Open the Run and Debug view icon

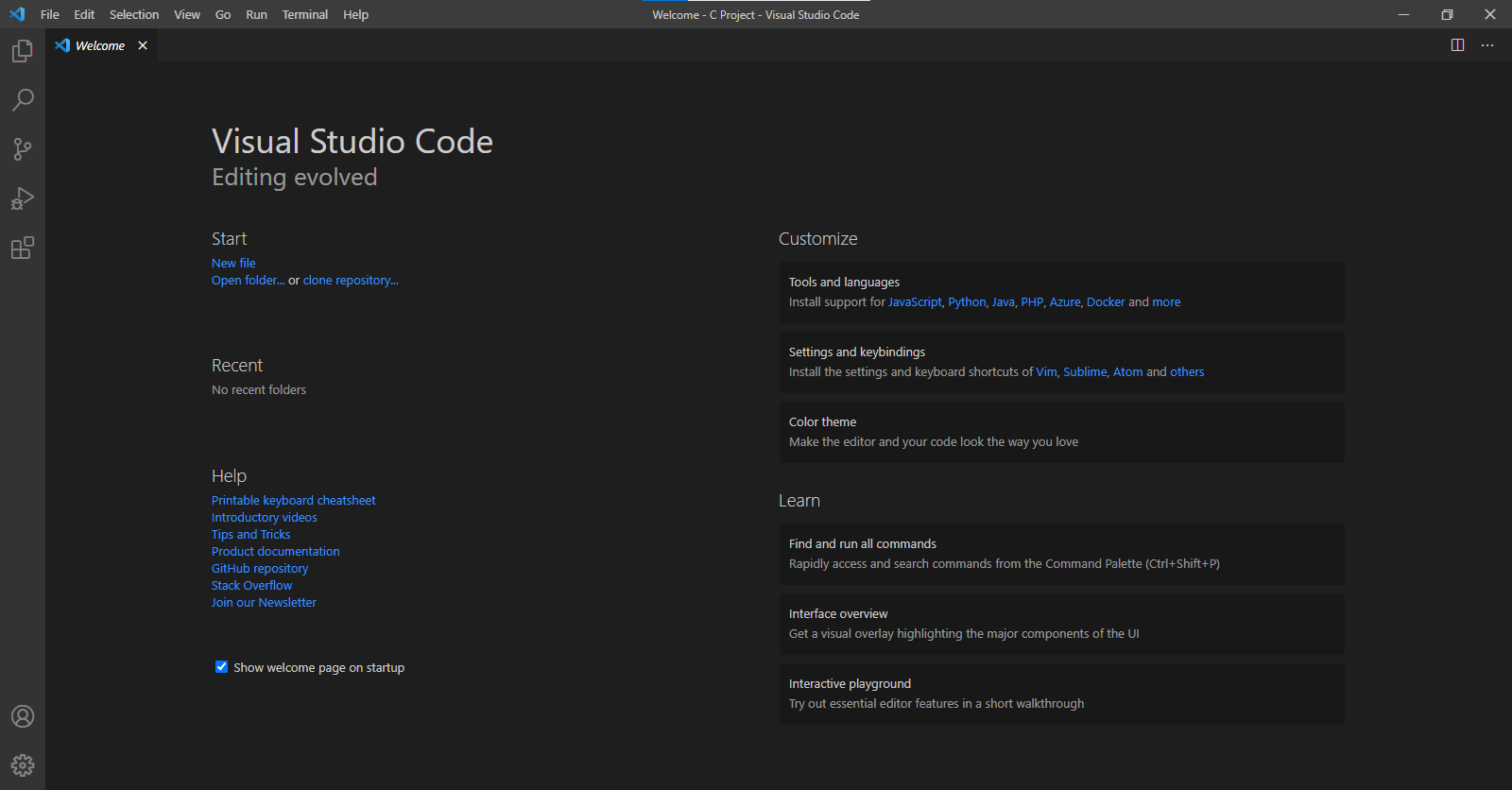23,198
